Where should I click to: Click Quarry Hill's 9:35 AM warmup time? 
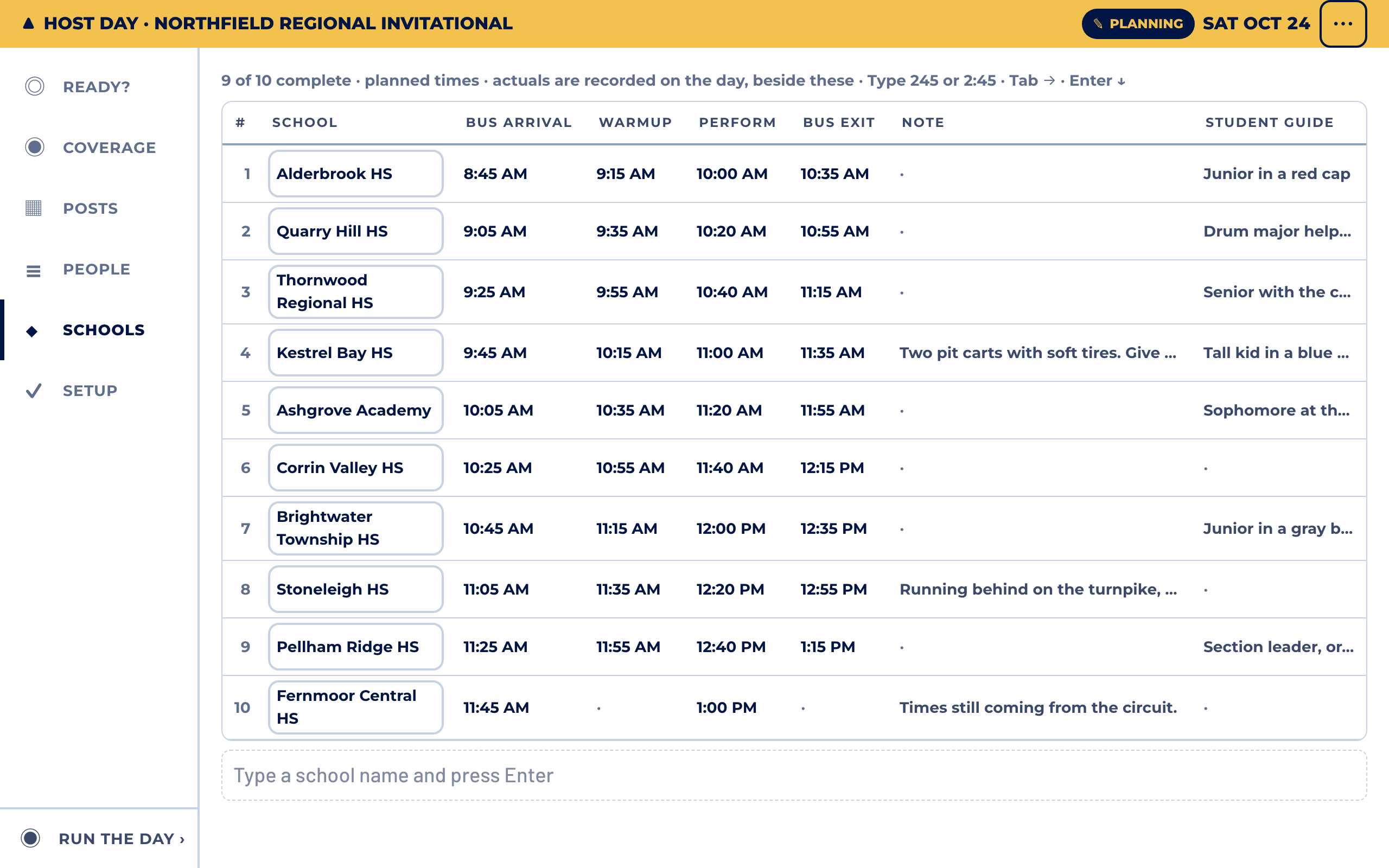(627, 231)
